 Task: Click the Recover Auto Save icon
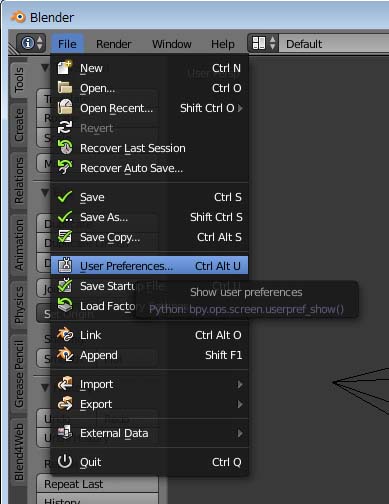point(65,167)
